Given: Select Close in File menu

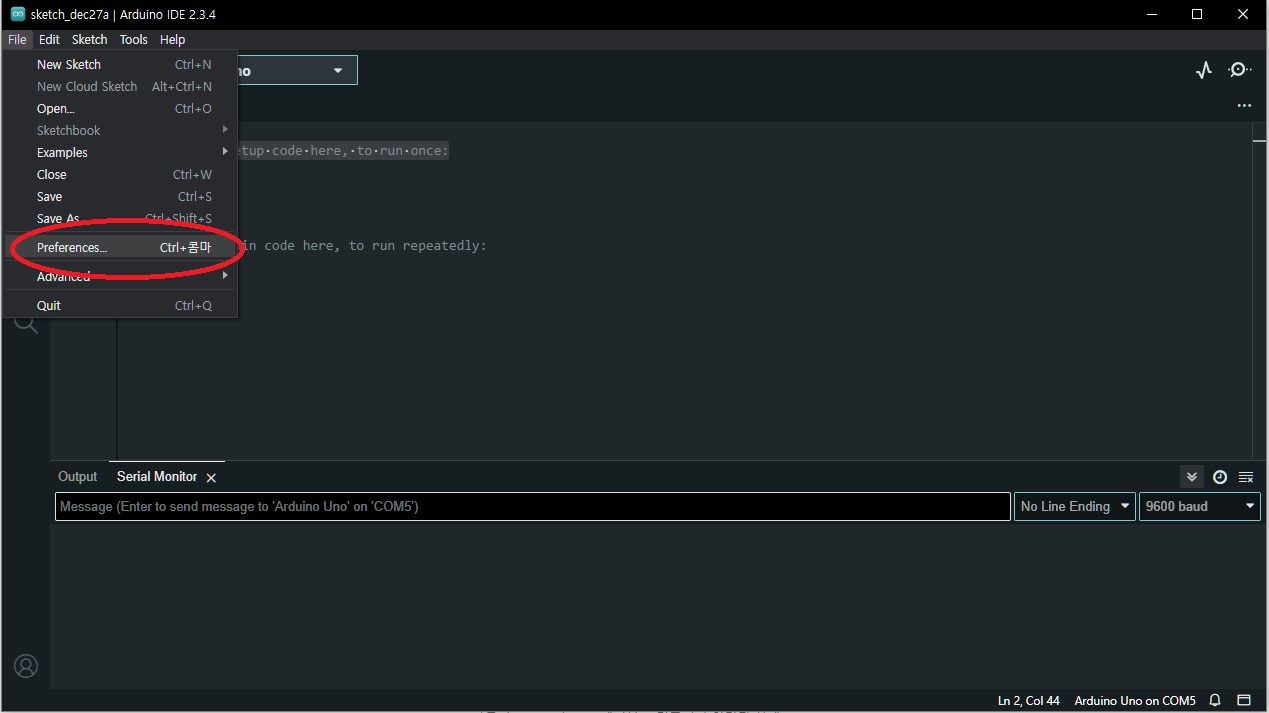Looking at the screenshot, I should [120, 174].
